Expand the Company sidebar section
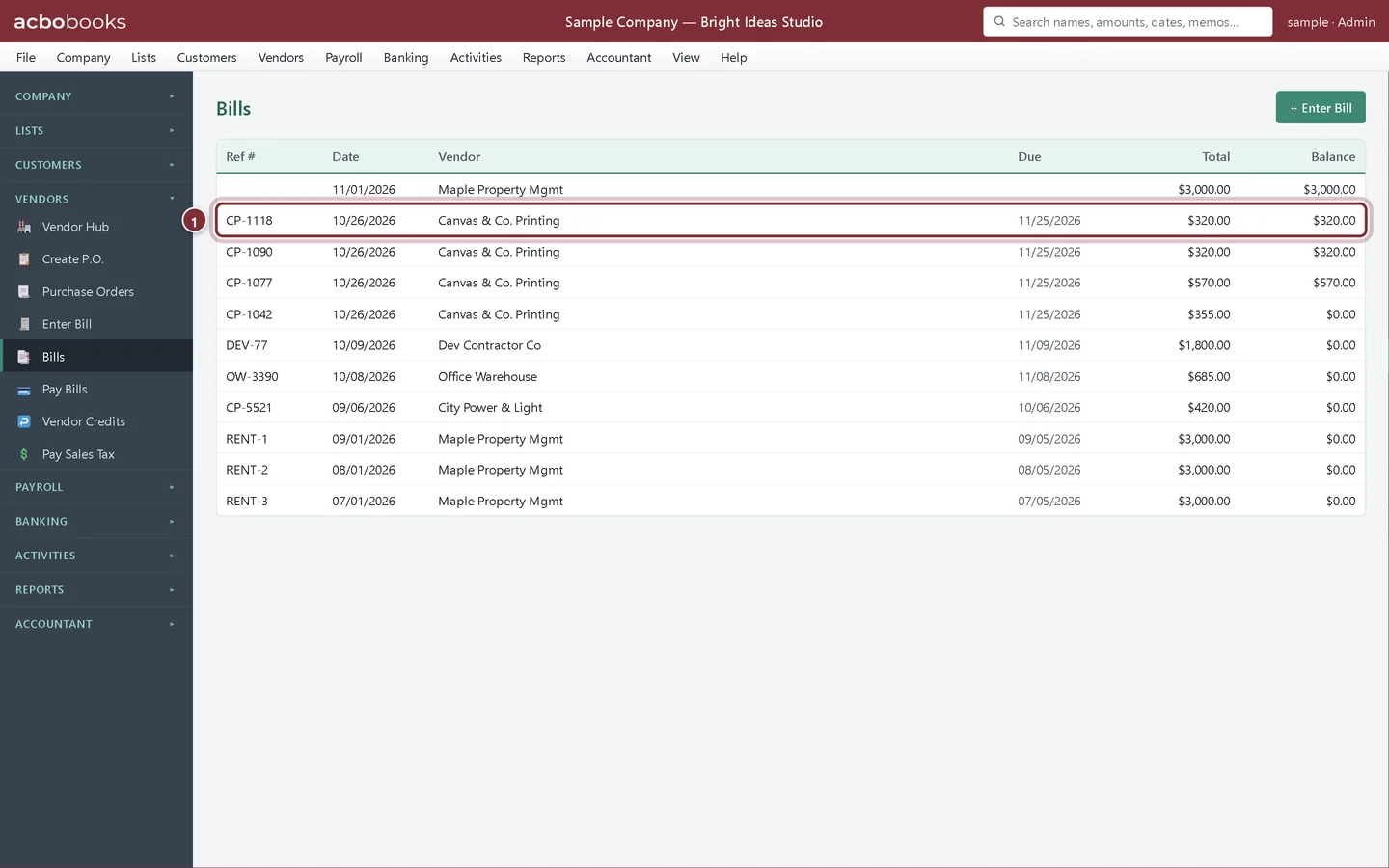This screenshot has height=868, width=1389. (96, 96)
